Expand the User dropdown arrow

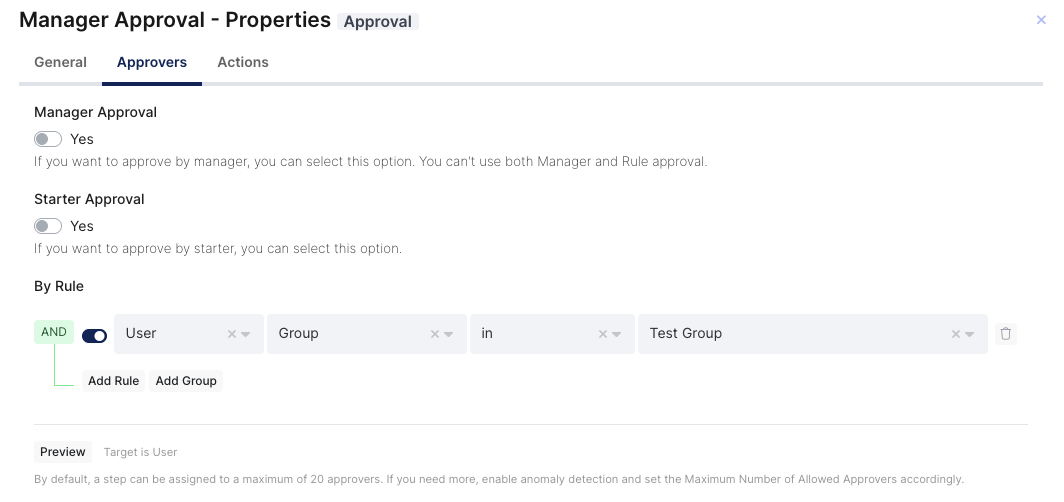pyautogui.click(x=246, y=335)
